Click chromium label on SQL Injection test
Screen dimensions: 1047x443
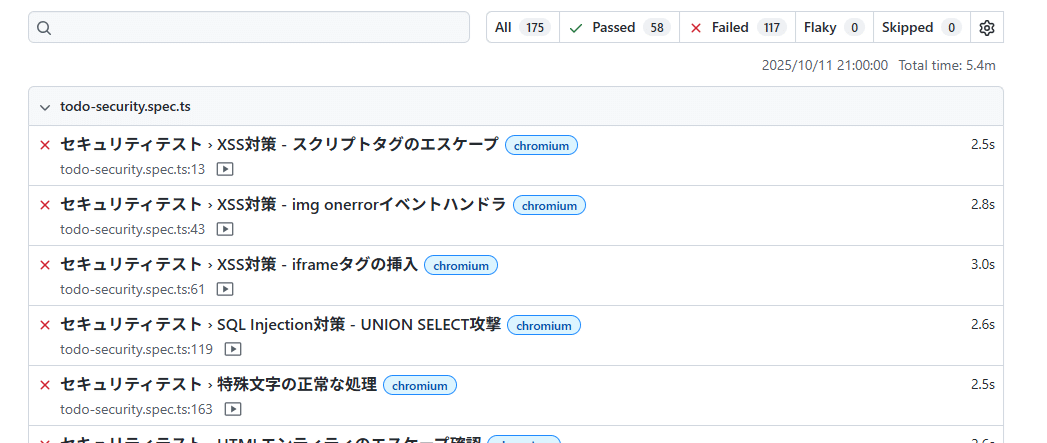[544, 326]
